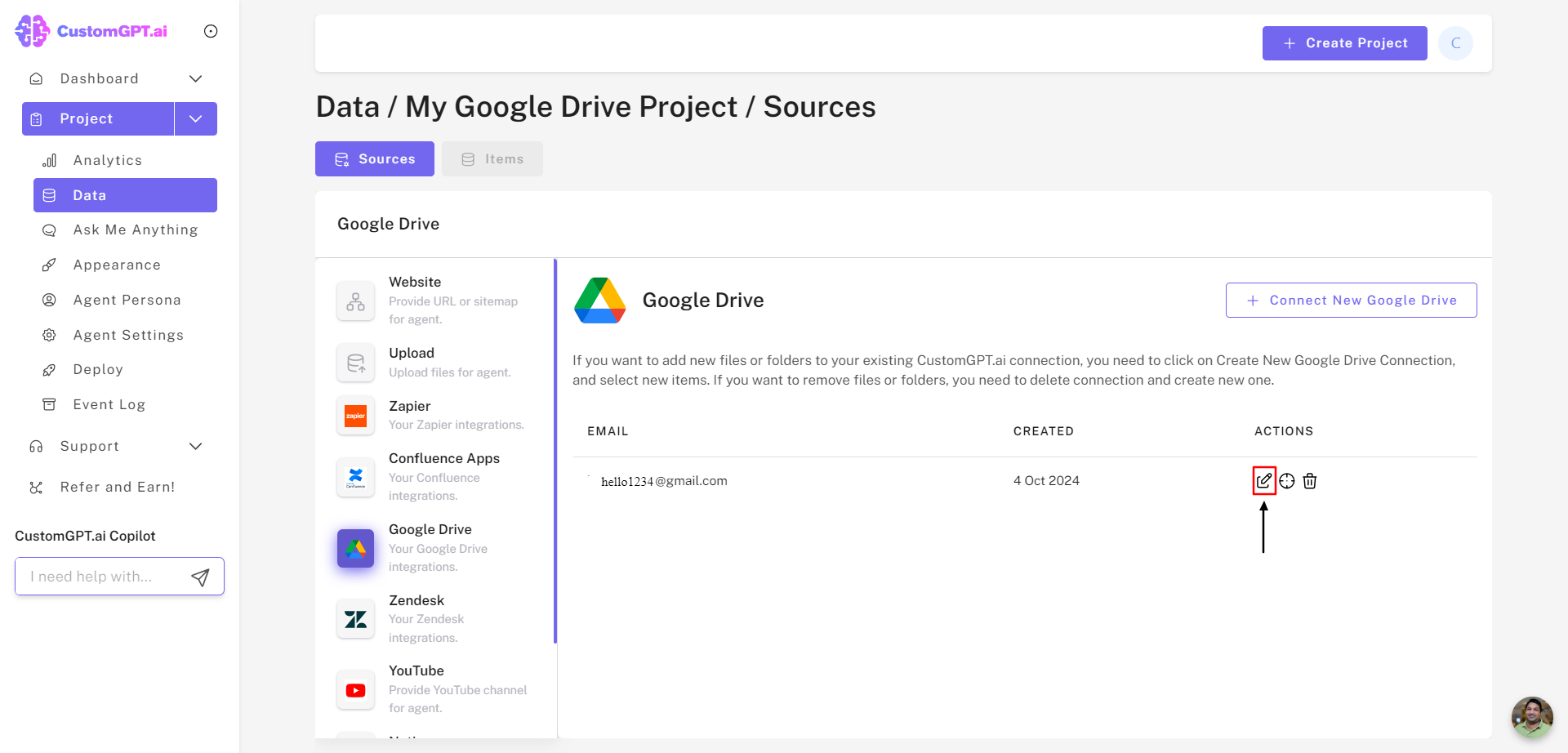Click the hello1234@gmail.com email text

coord(664,481)
